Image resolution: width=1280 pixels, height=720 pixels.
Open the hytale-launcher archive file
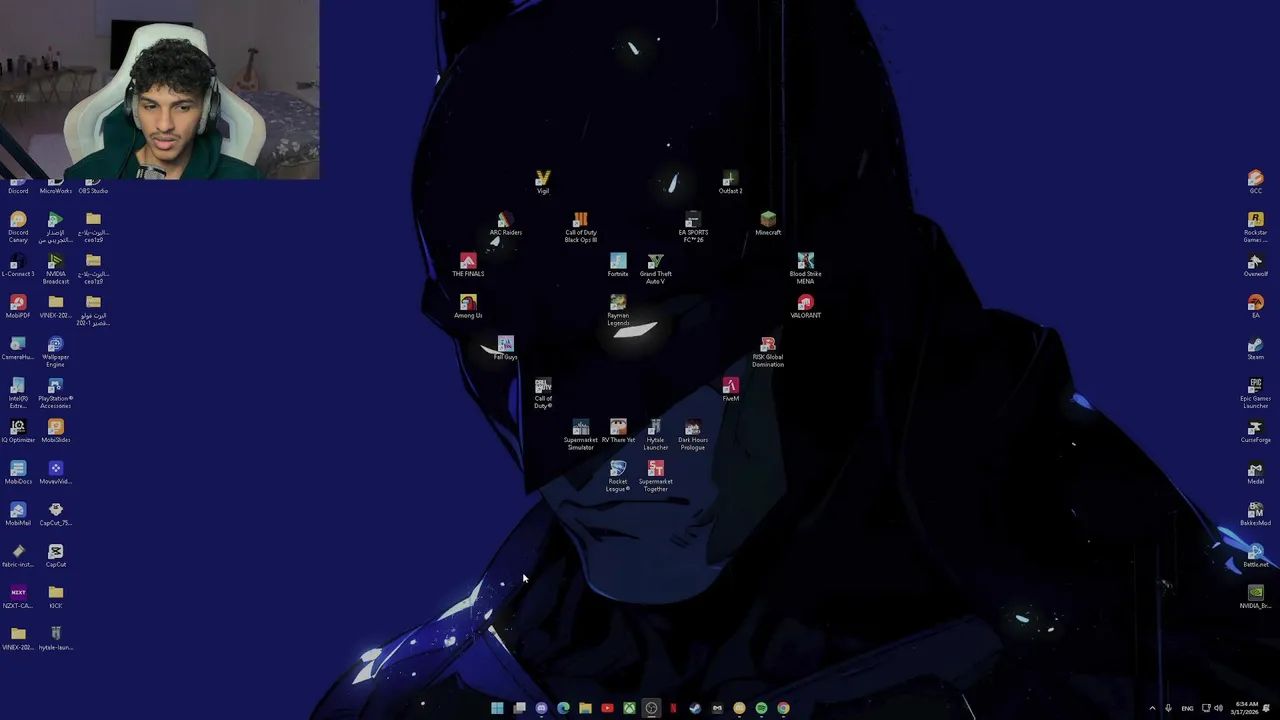pos(55,639)
